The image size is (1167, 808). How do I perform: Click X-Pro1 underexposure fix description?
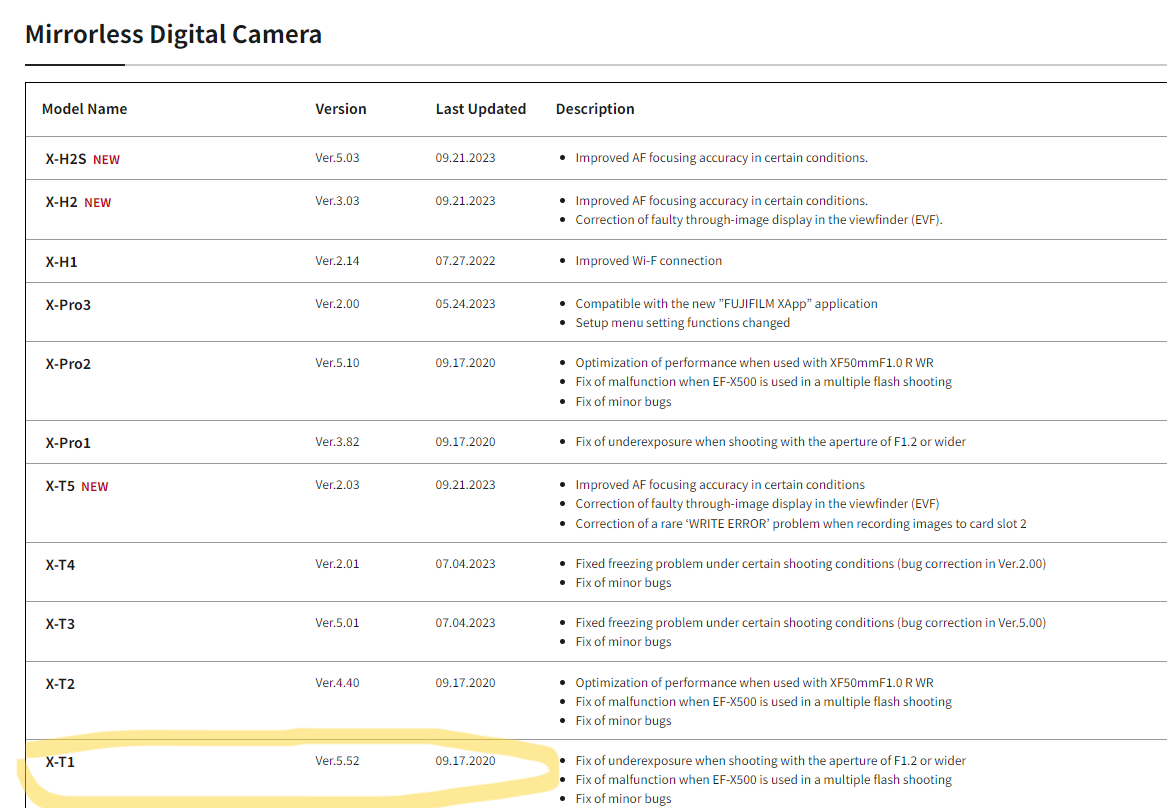[770, 442]
